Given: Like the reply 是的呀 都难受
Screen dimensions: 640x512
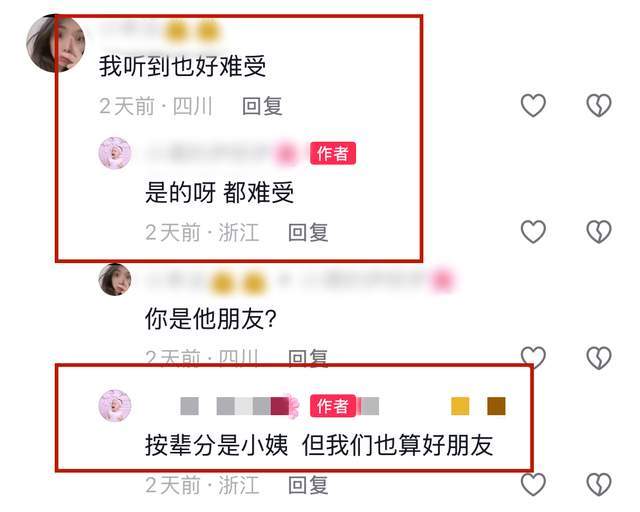Looking at the screenshot, I should click(533, 232).
